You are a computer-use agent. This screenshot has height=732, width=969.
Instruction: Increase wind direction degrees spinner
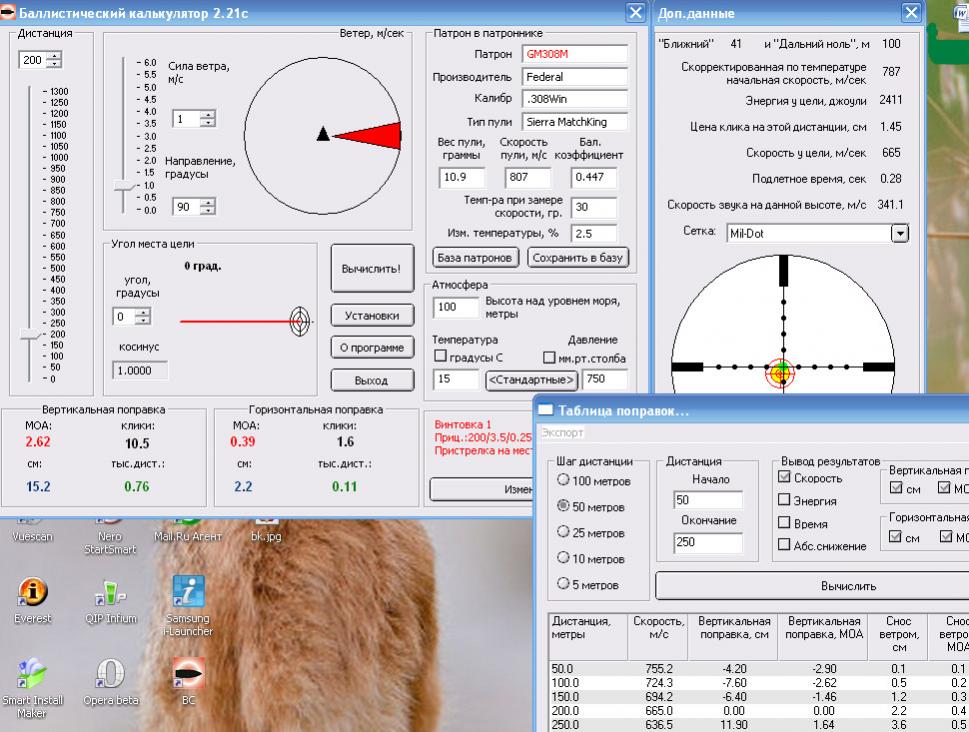pyautogui.click(x=207, y=203)
